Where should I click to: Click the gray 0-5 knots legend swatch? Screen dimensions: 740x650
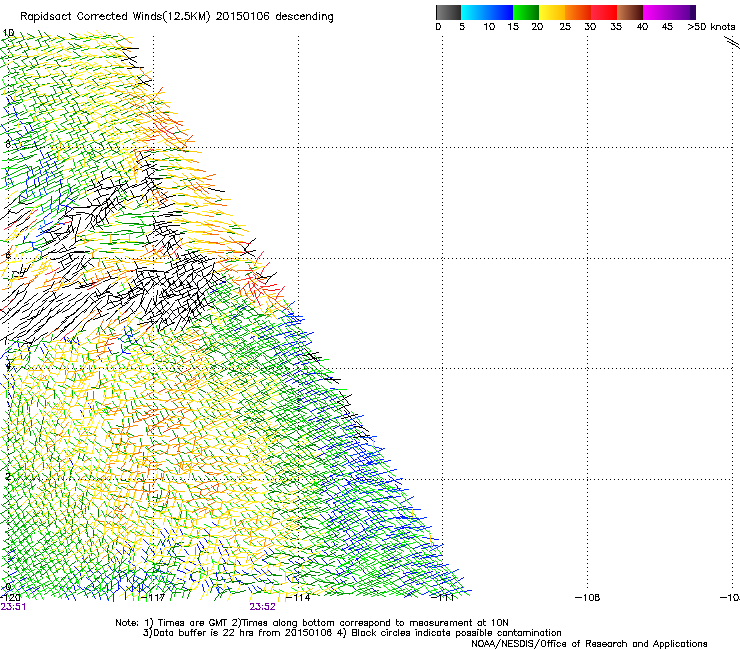tap(448, 12)
